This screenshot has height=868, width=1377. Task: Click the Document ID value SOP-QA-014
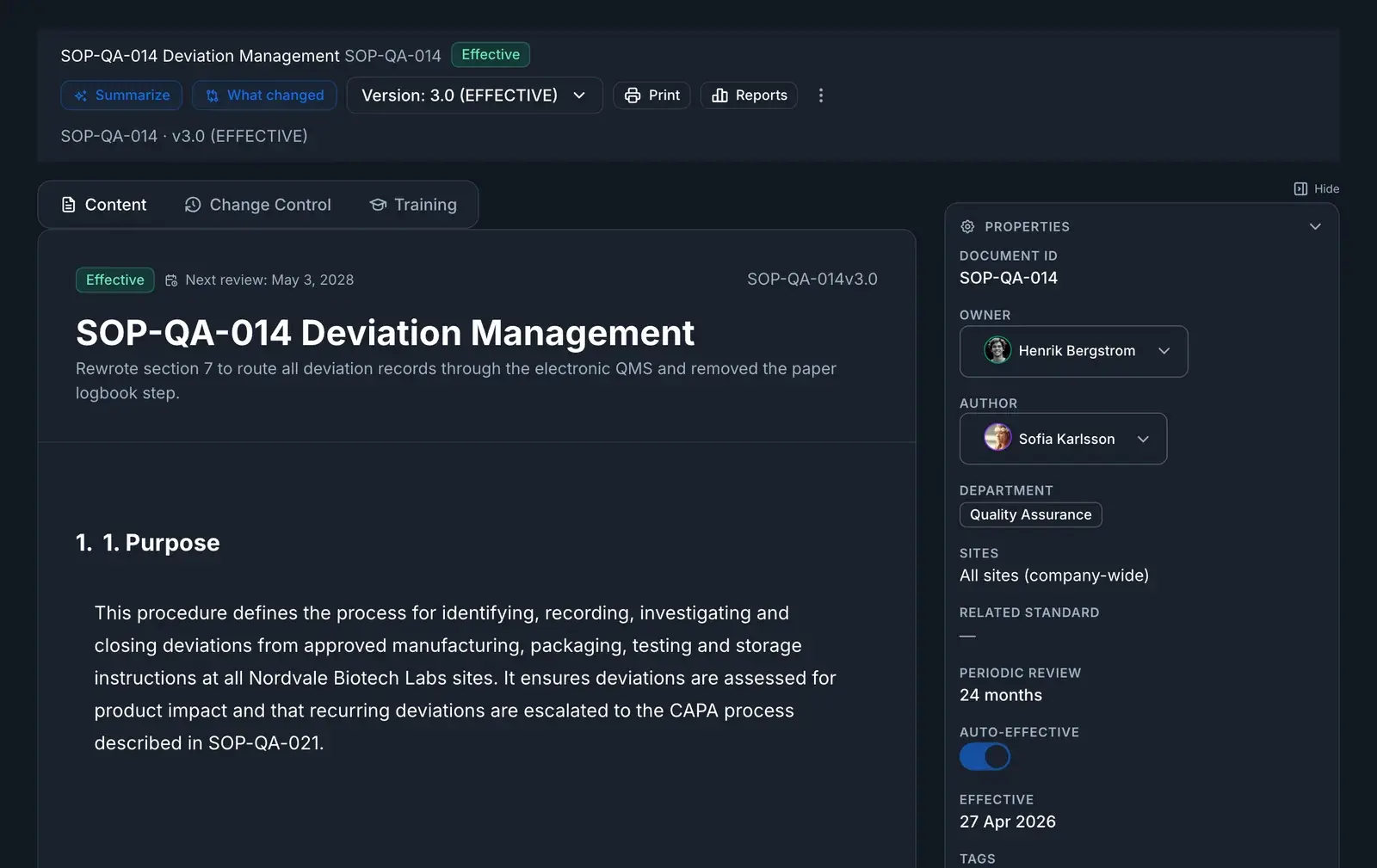pos(1009,278)
